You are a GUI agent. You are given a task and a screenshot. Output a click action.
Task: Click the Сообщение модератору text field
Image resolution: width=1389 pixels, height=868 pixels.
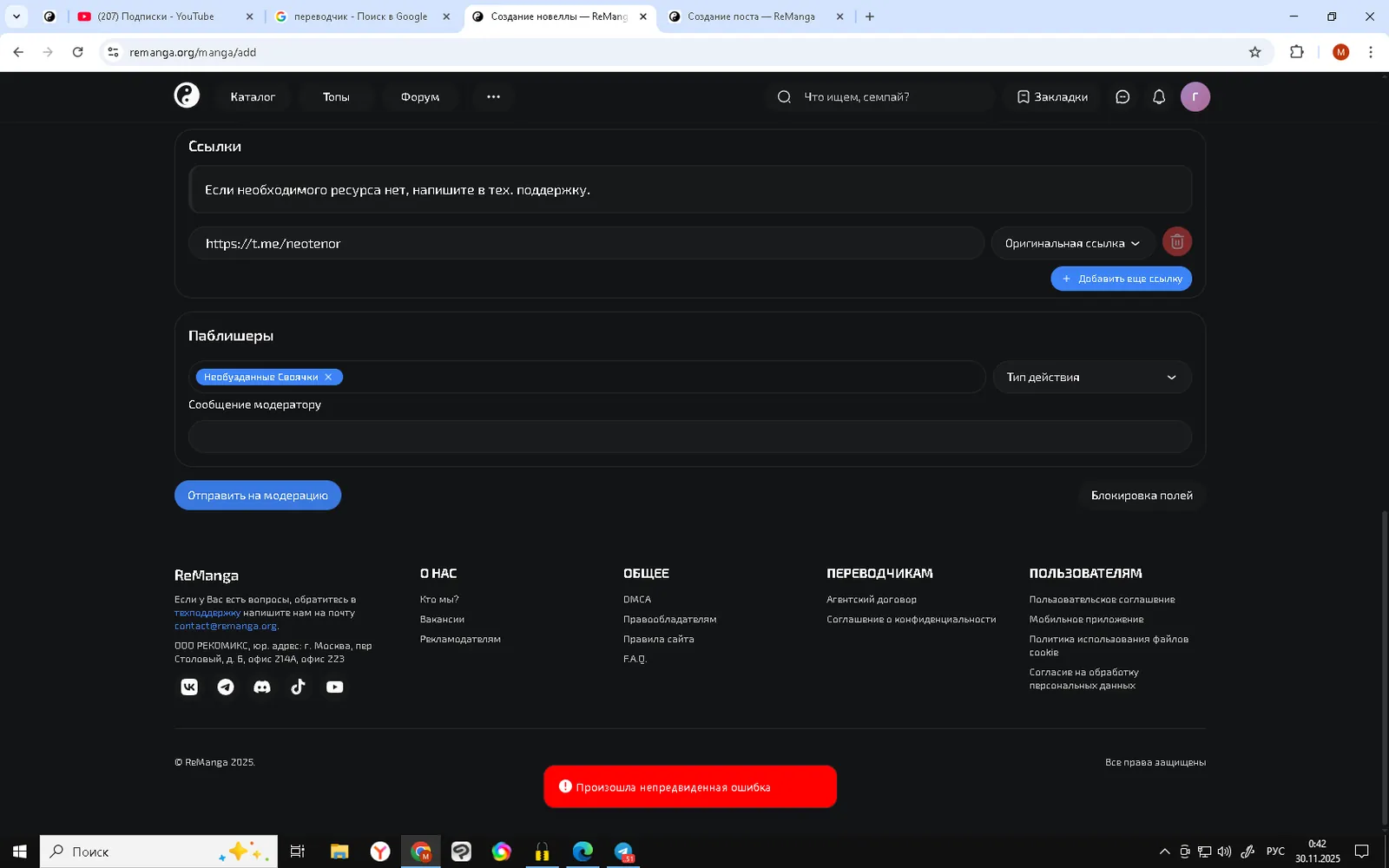pyautogui.click(x=690, y=437)
